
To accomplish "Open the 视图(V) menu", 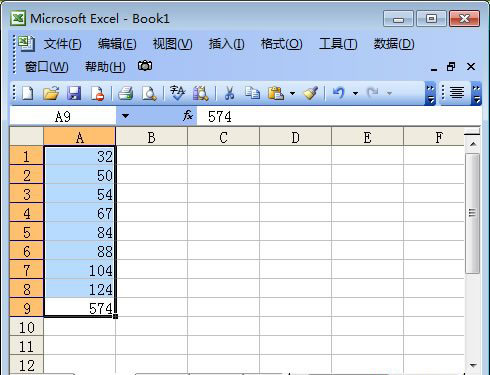I will (172, 44).
